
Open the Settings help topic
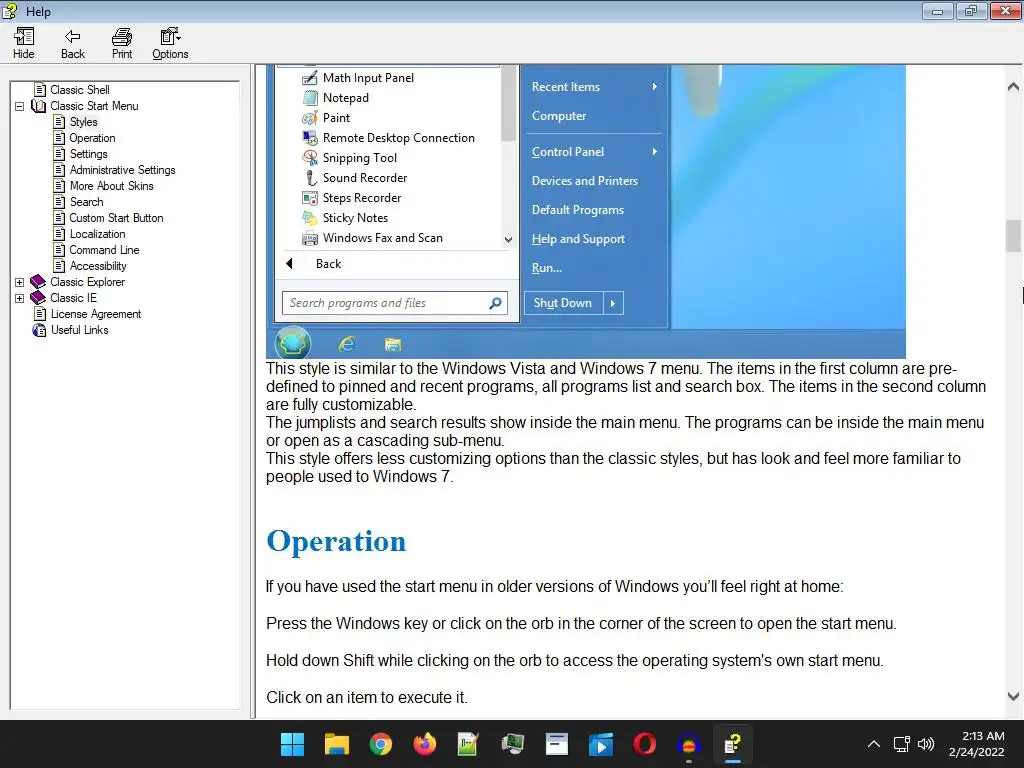[89, 154]
